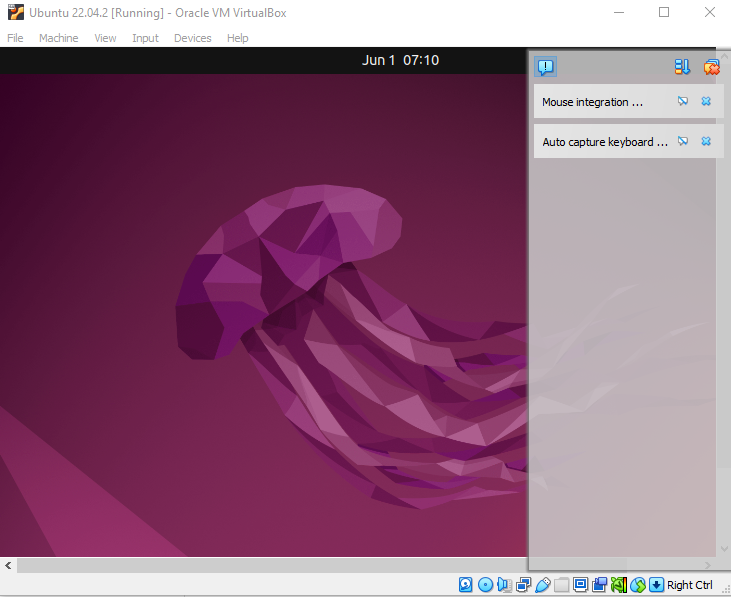Screen dimensions: 731x597
Task: Click the mouse integration status icon
Action: coord(638,584)
